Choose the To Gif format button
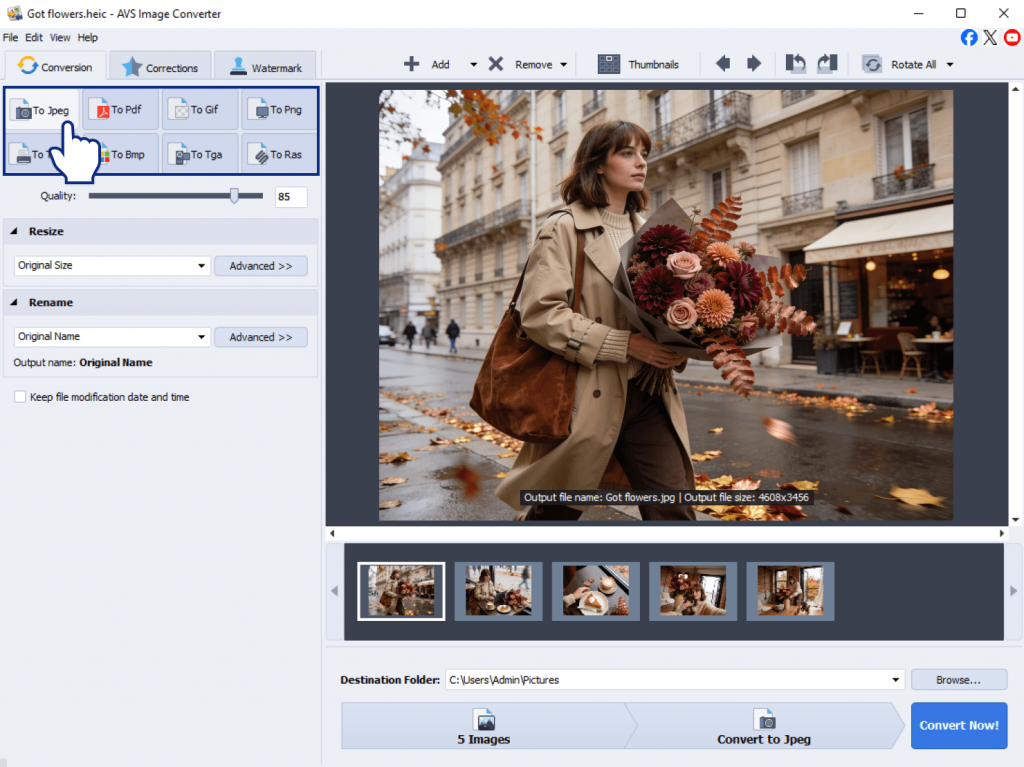The image size is (1024, 767). coord(200,110)
